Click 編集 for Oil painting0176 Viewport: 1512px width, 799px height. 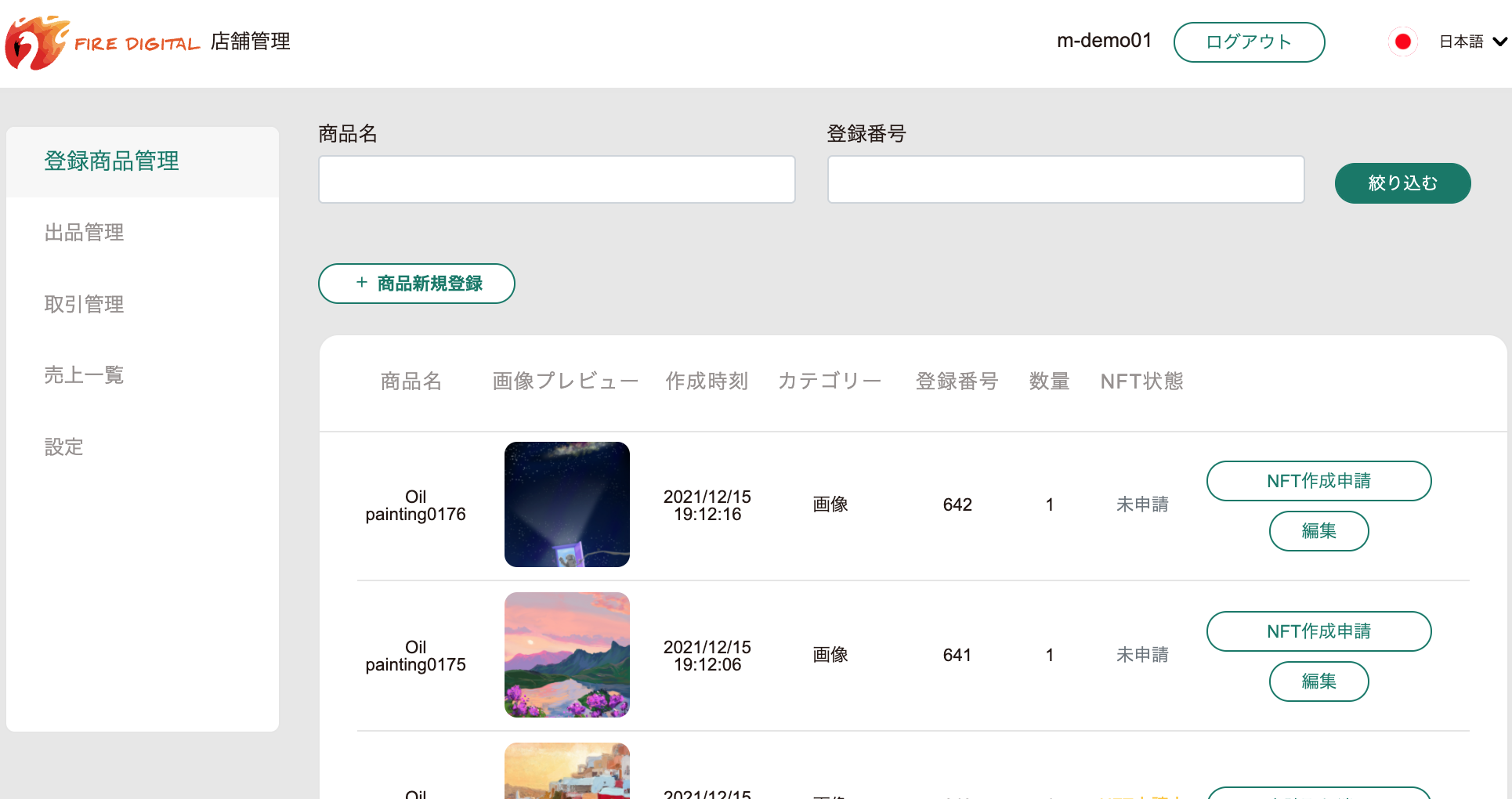tap(1318, 531)
